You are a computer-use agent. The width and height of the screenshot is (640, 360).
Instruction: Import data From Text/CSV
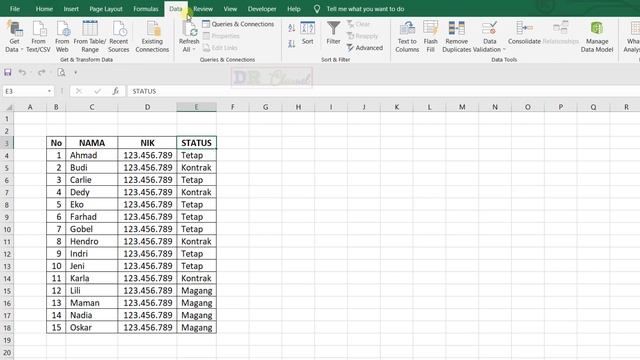pos(38,37)
